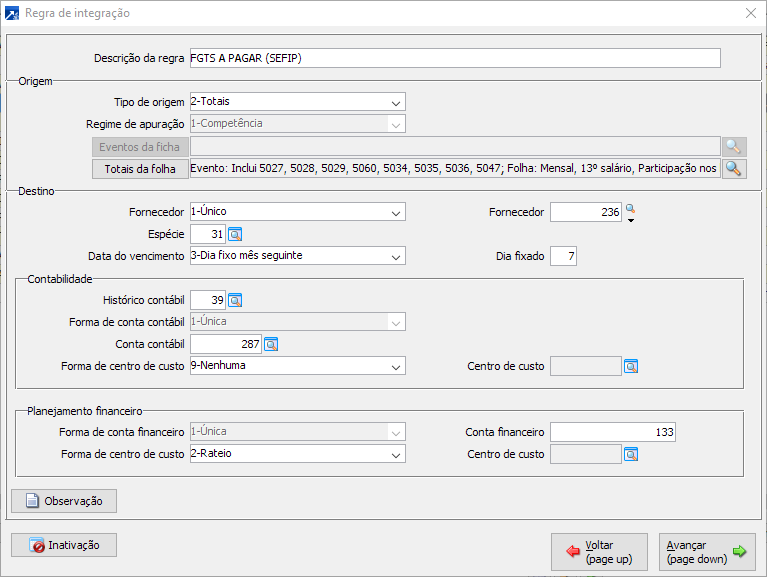This screenshot has width=771, height=579.
Task: Click the magnifier beside Eventos da ficha
Action: (x=734, y=147)
